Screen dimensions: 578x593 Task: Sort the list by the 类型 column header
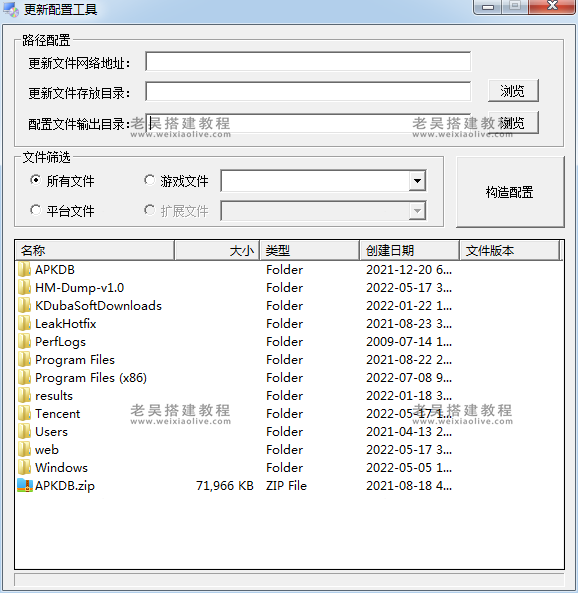click(x=310, y=250)
